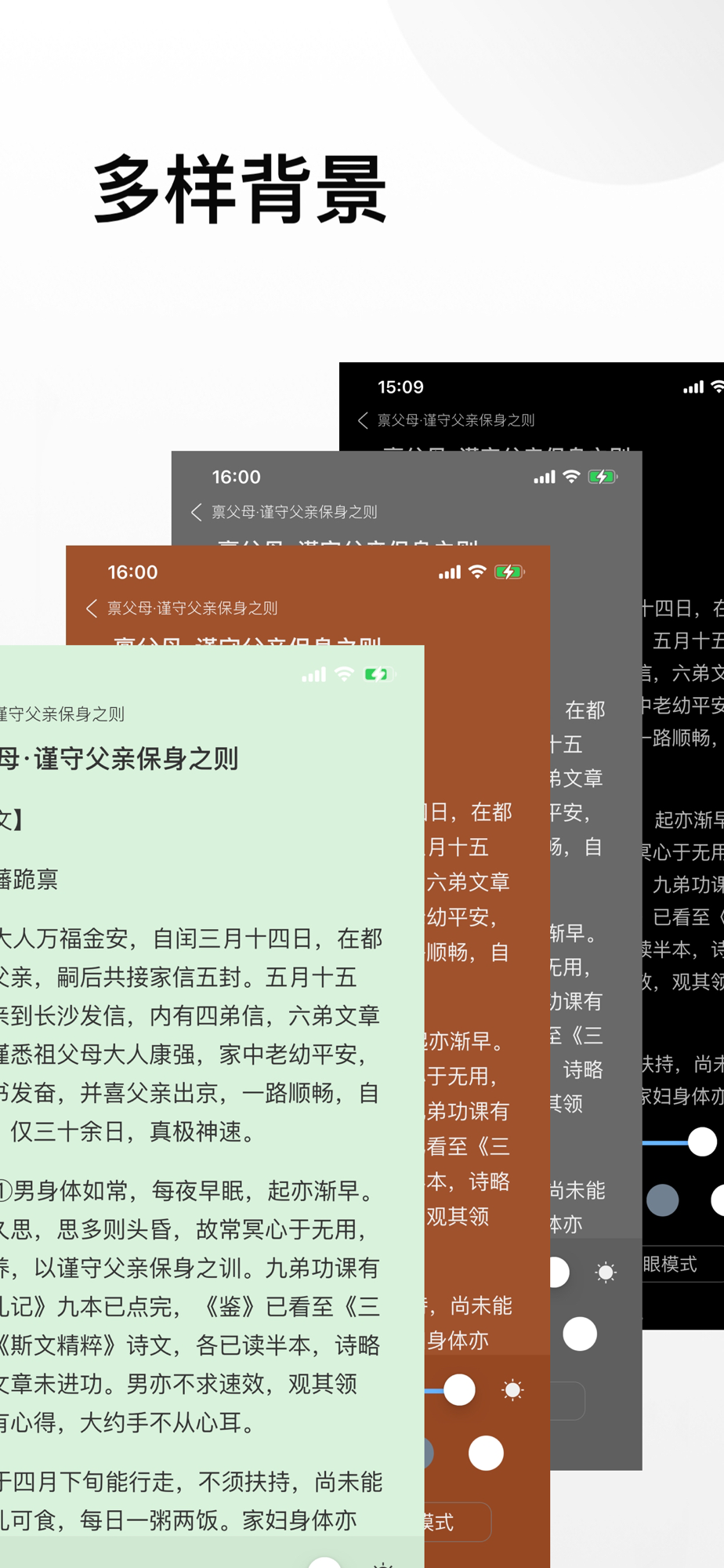
Task: Click the brightness slider handle on the black screen
Action: pyautogui.click(x=702, y=1142)
